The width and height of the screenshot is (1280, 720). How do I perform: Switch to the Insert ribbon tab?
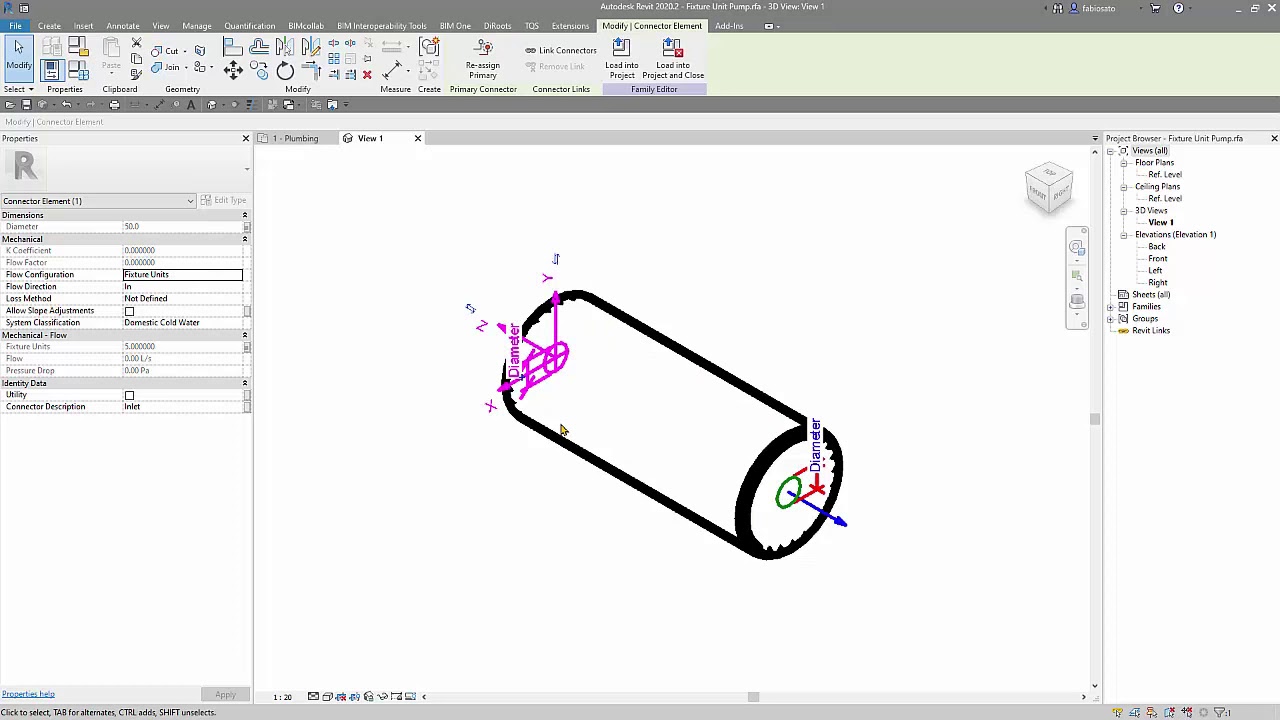click(x=83, y=26)
